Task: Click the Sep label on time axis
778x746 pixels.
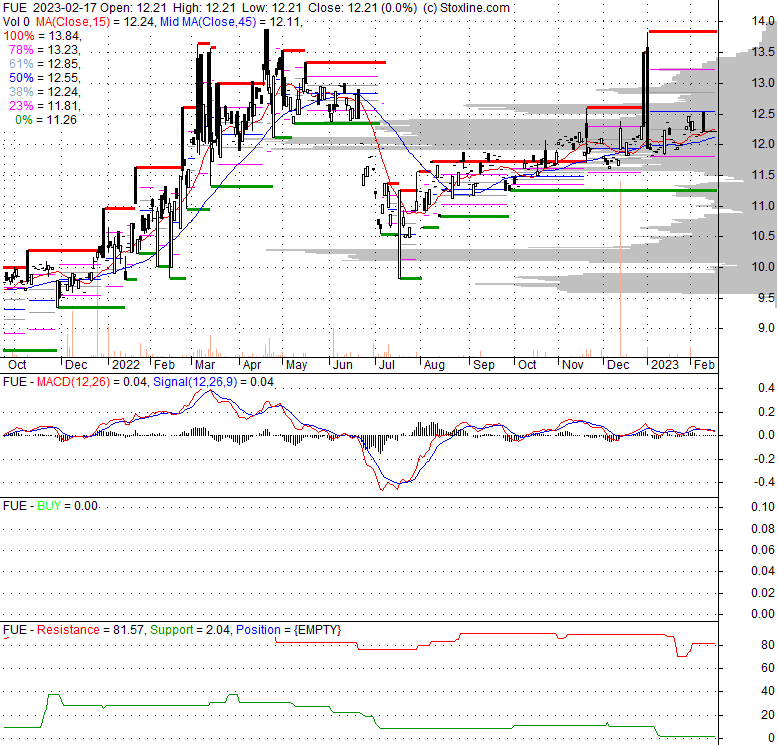Action: coord(484,365)
